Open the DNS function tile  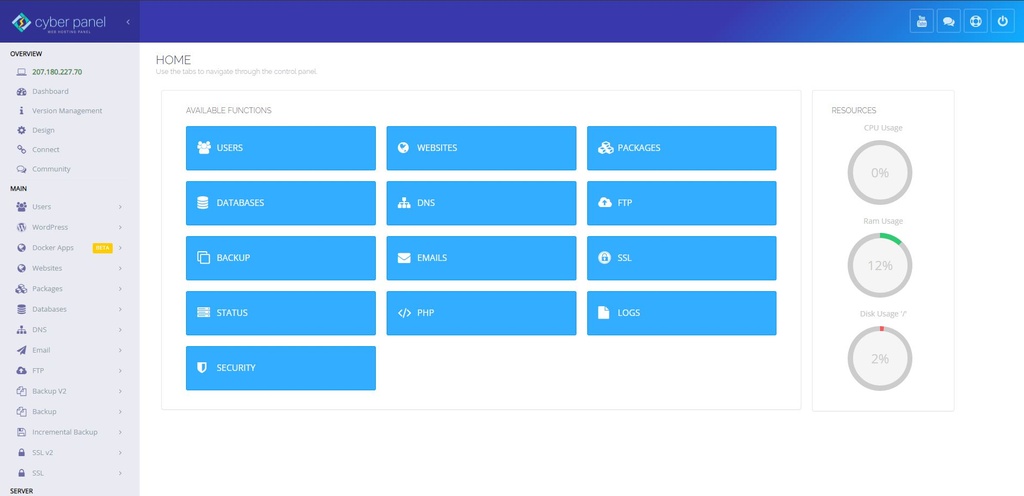[x=481, y=203]
